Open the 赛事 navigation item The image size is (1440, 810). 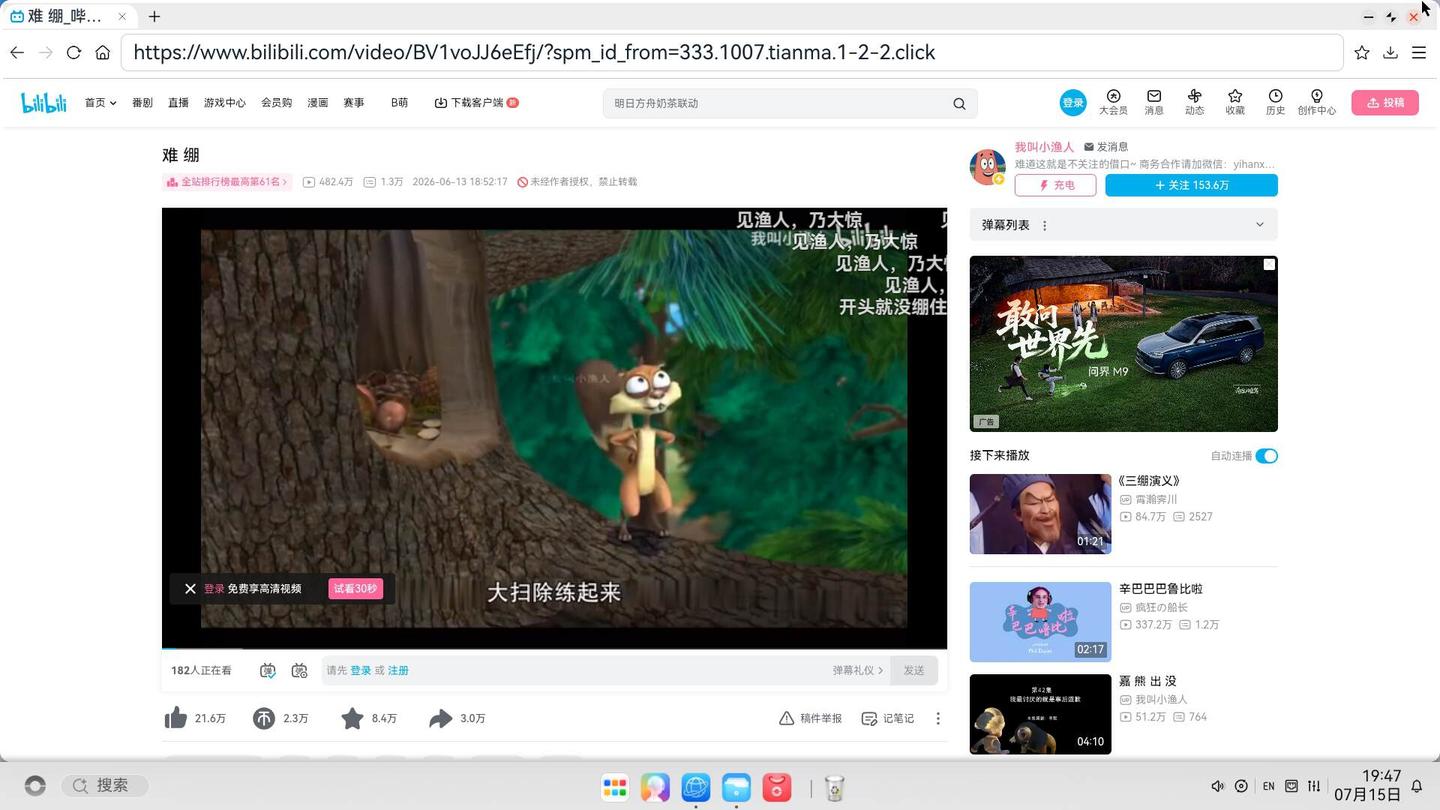(x=353, y=103)
